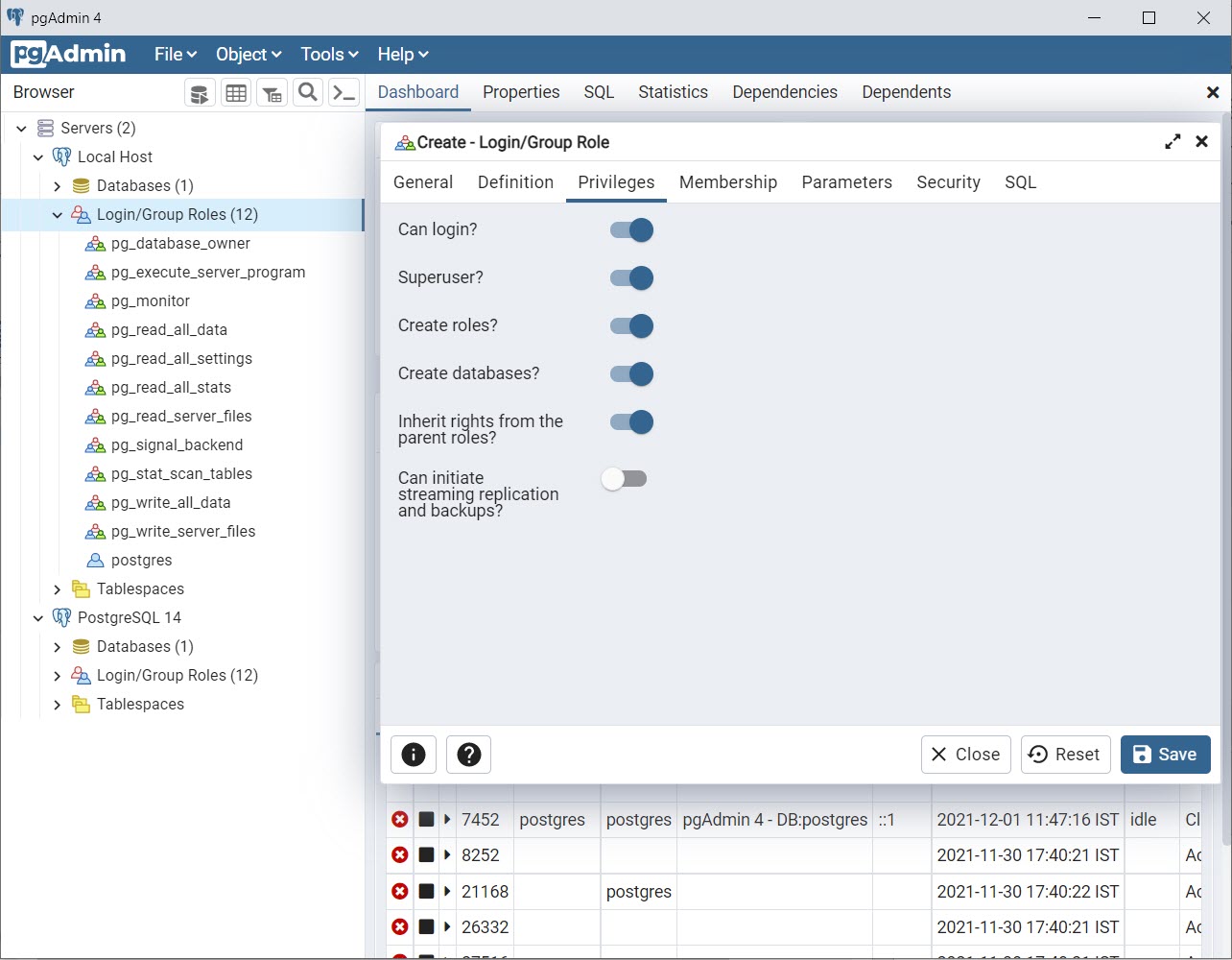Click the Query Tool icon in Browser toolbar

[x=200, y=93]
